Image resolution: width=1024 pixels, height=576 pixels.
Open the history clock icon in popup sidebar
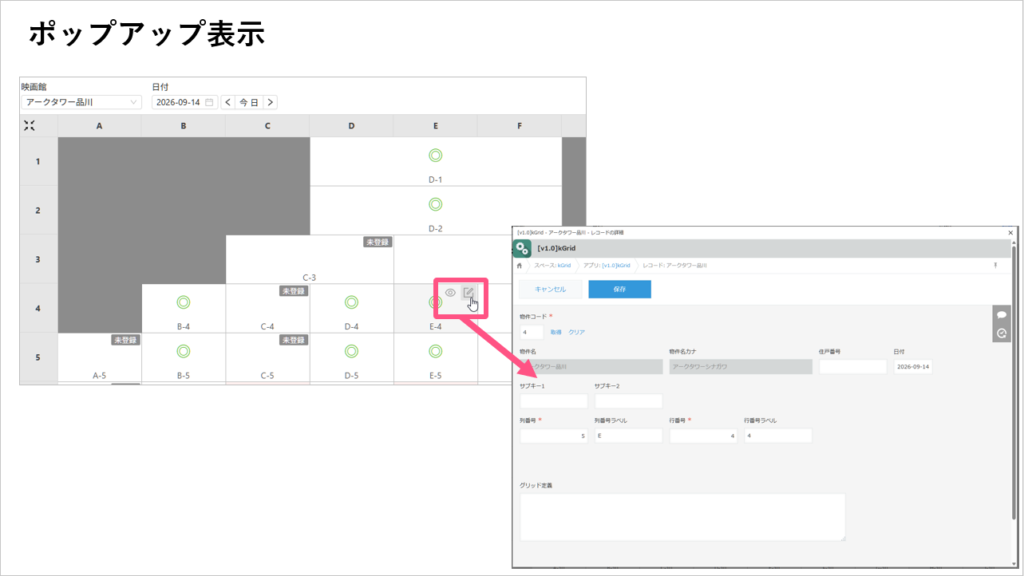tap(1002, 333)
